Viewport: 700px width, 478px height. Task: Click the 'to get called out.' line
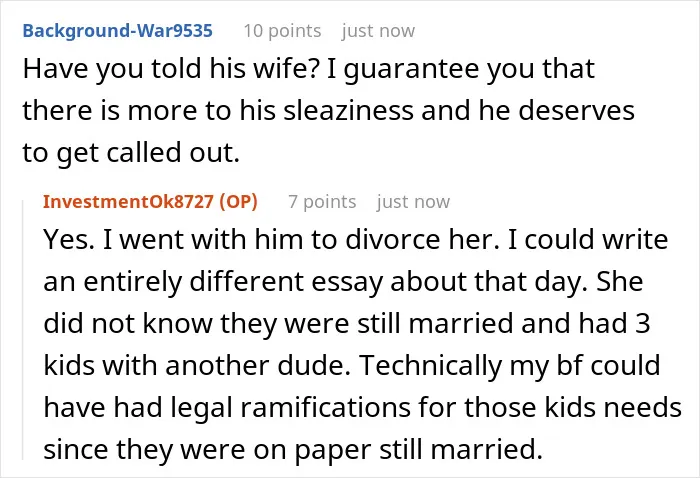point(131,153)
